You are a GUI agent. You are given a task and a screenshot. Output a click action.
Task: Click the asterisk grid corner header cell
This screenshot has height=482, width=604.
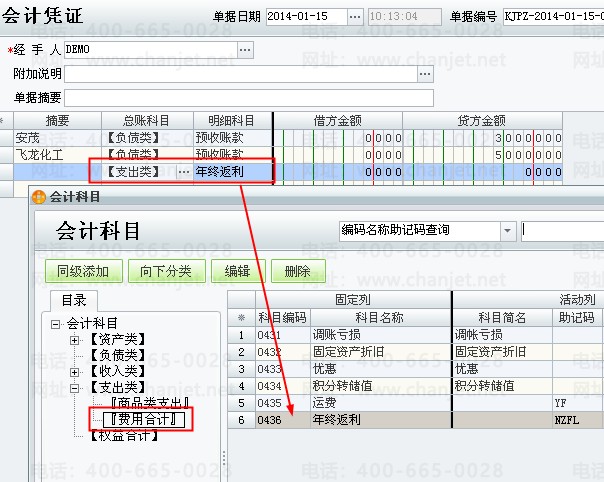click(x=241, y=318)
